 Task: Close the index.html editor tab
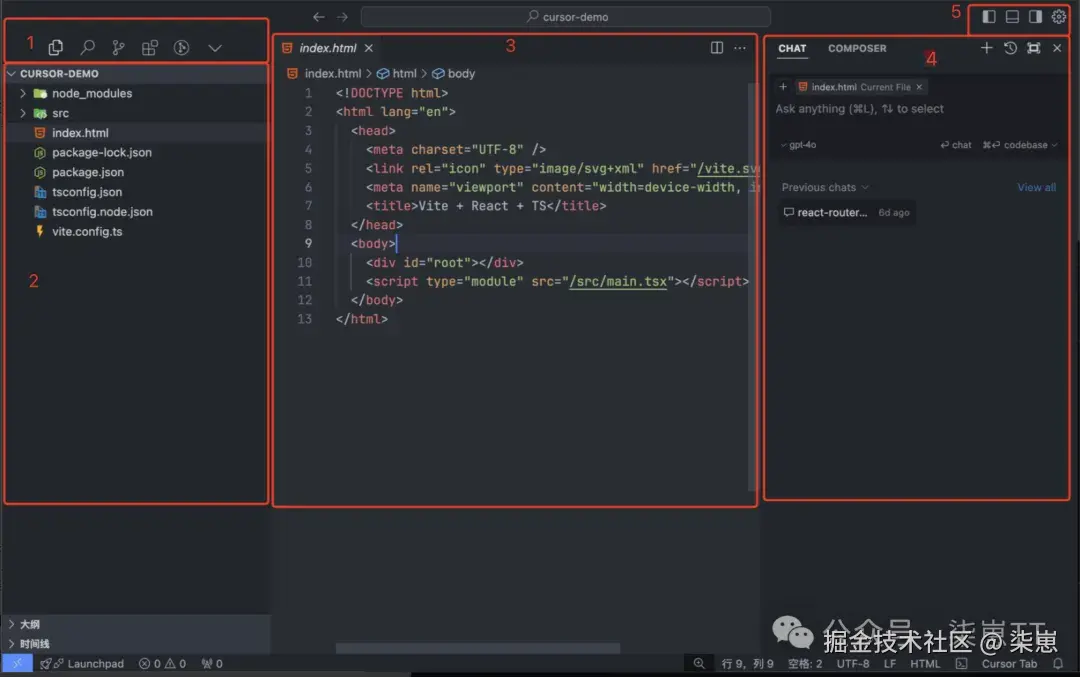(x=368, y=48)
